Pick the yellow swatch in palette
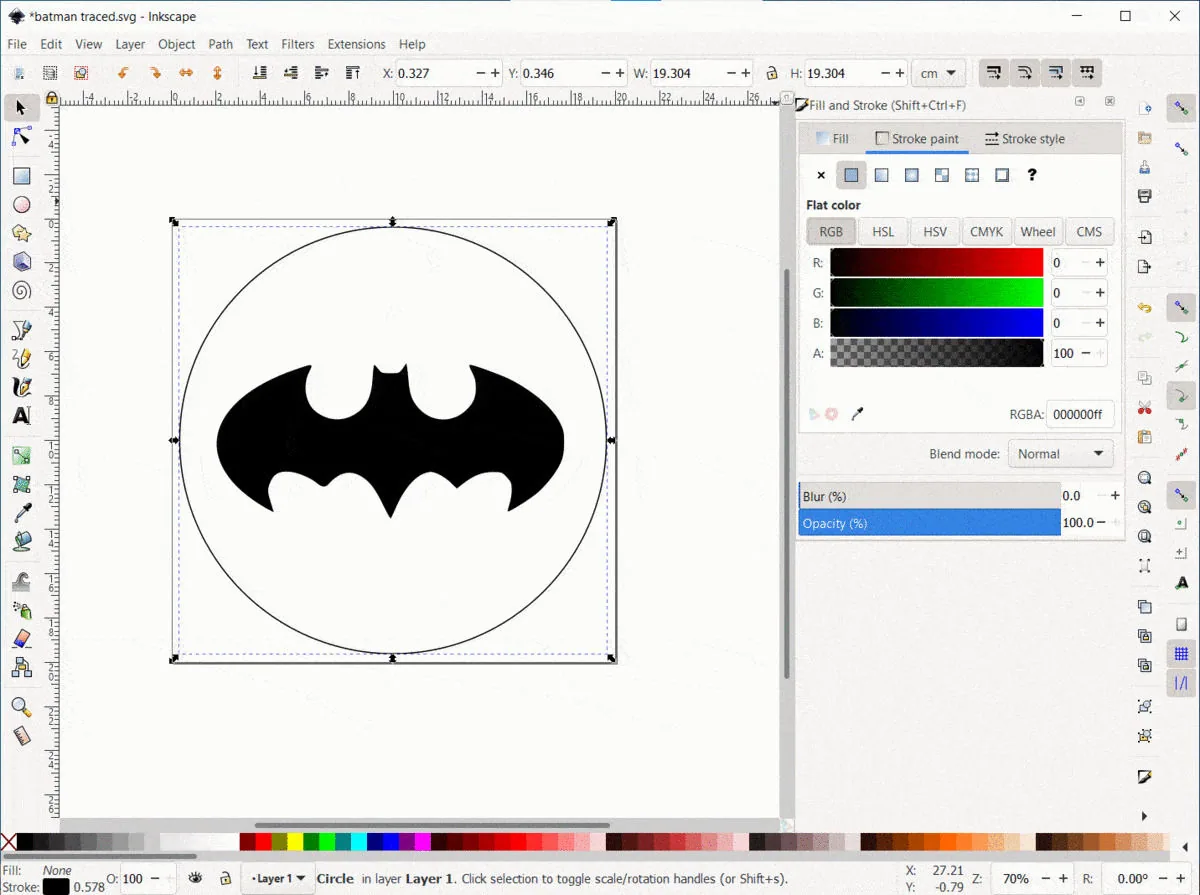The height and width of the screenshot is (895, 1200). [x=295, y=842]
